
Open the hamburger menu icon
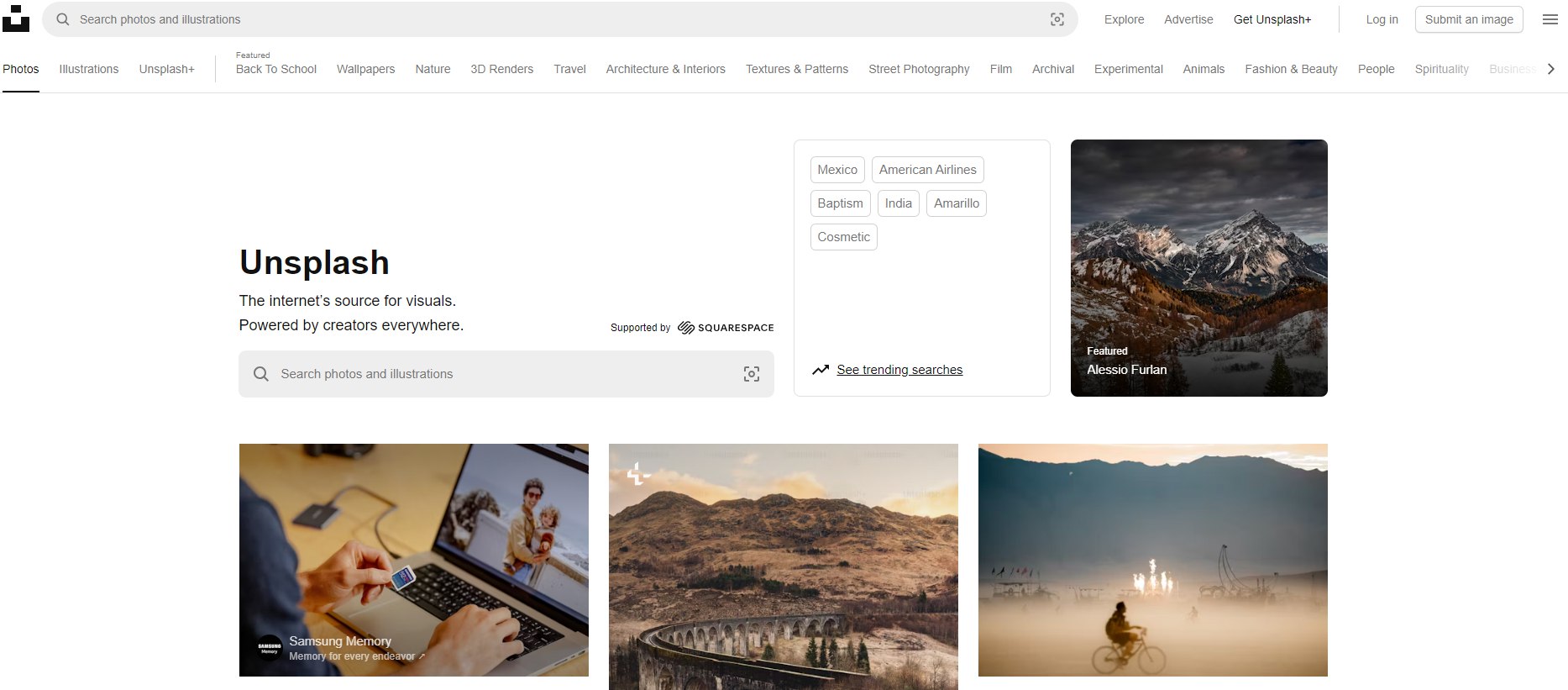[x=1550, y=19]
